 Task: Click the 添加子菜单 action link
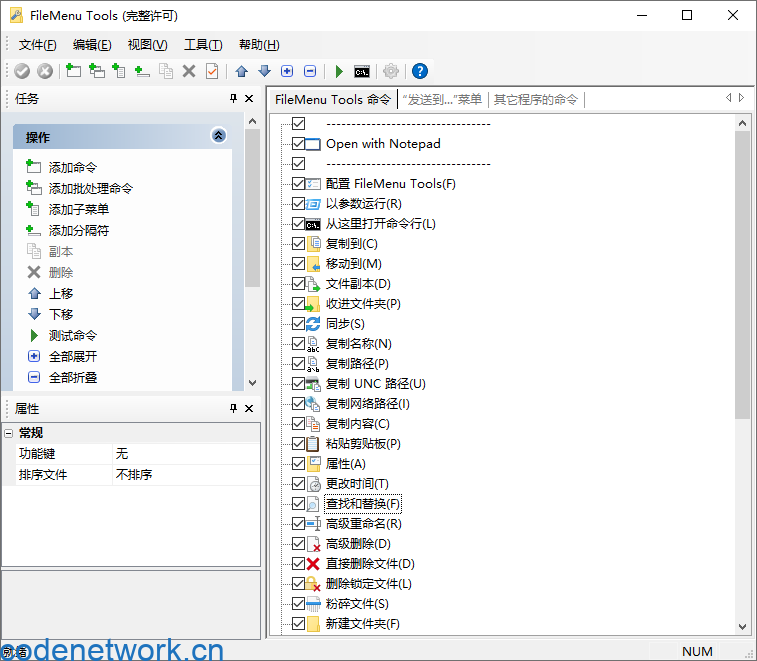coord(79,209)
